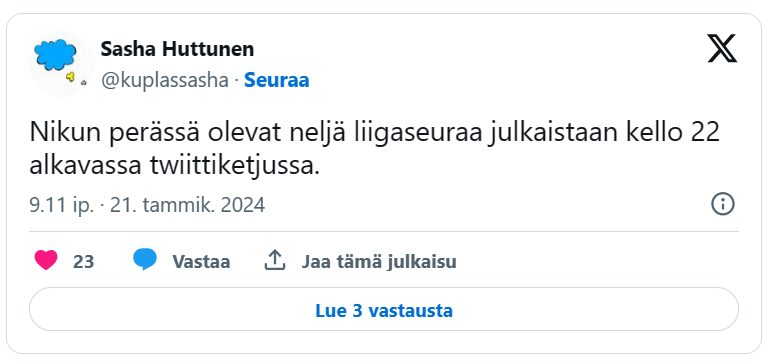This screenshot has width=769, height=363.
Task: Open the blue cloud profile avatar
Action: point(62,64)
